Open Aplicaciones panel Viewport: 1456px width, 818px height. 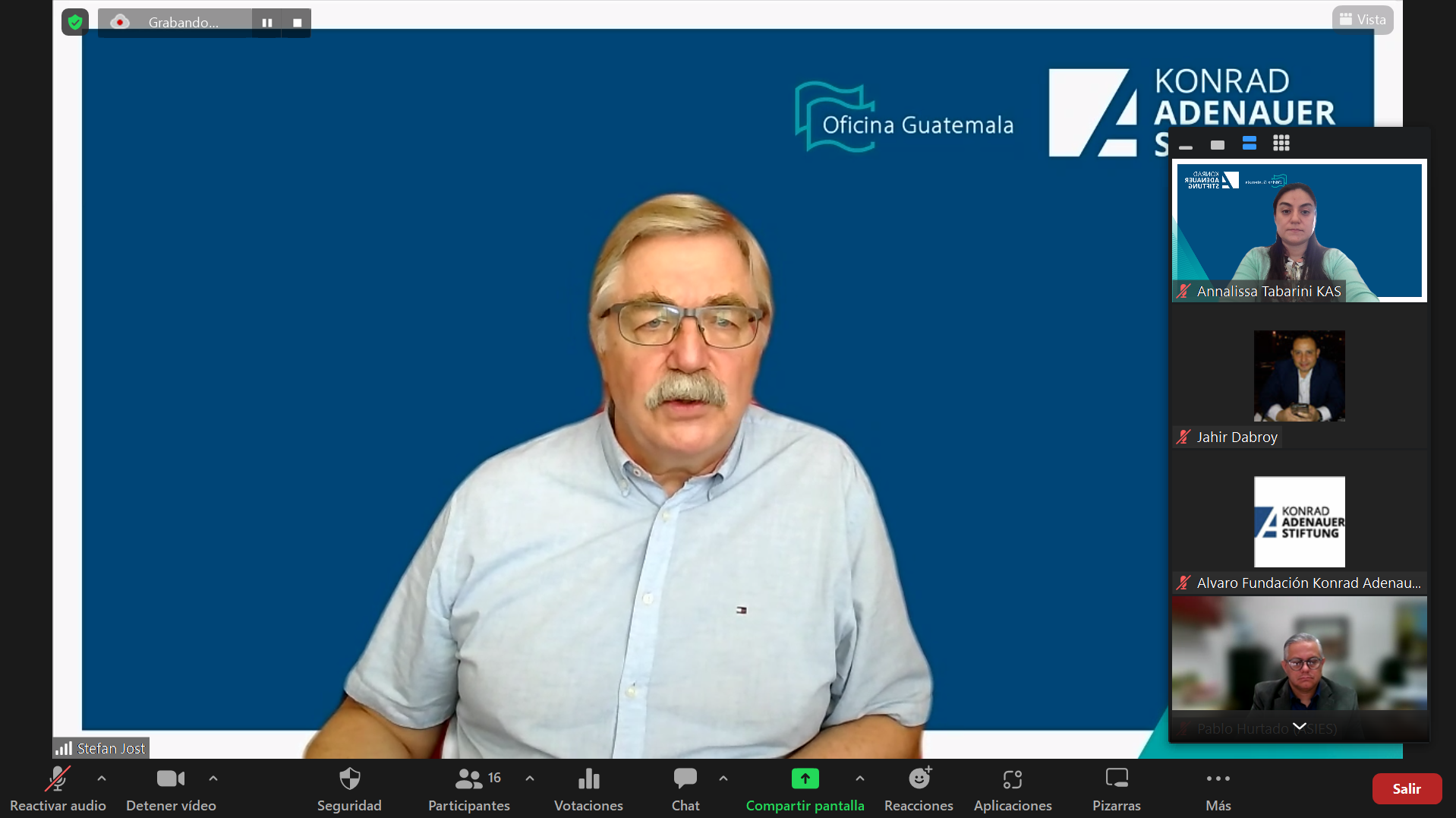pyautogui.click(x=1013, y=788)
